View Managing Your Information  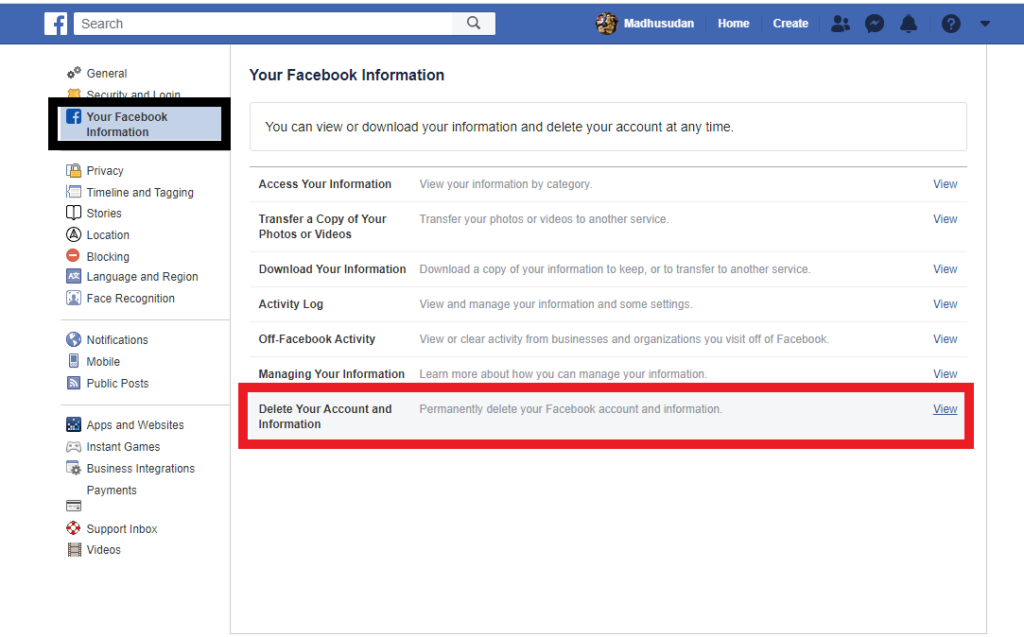tap(945, 374)
